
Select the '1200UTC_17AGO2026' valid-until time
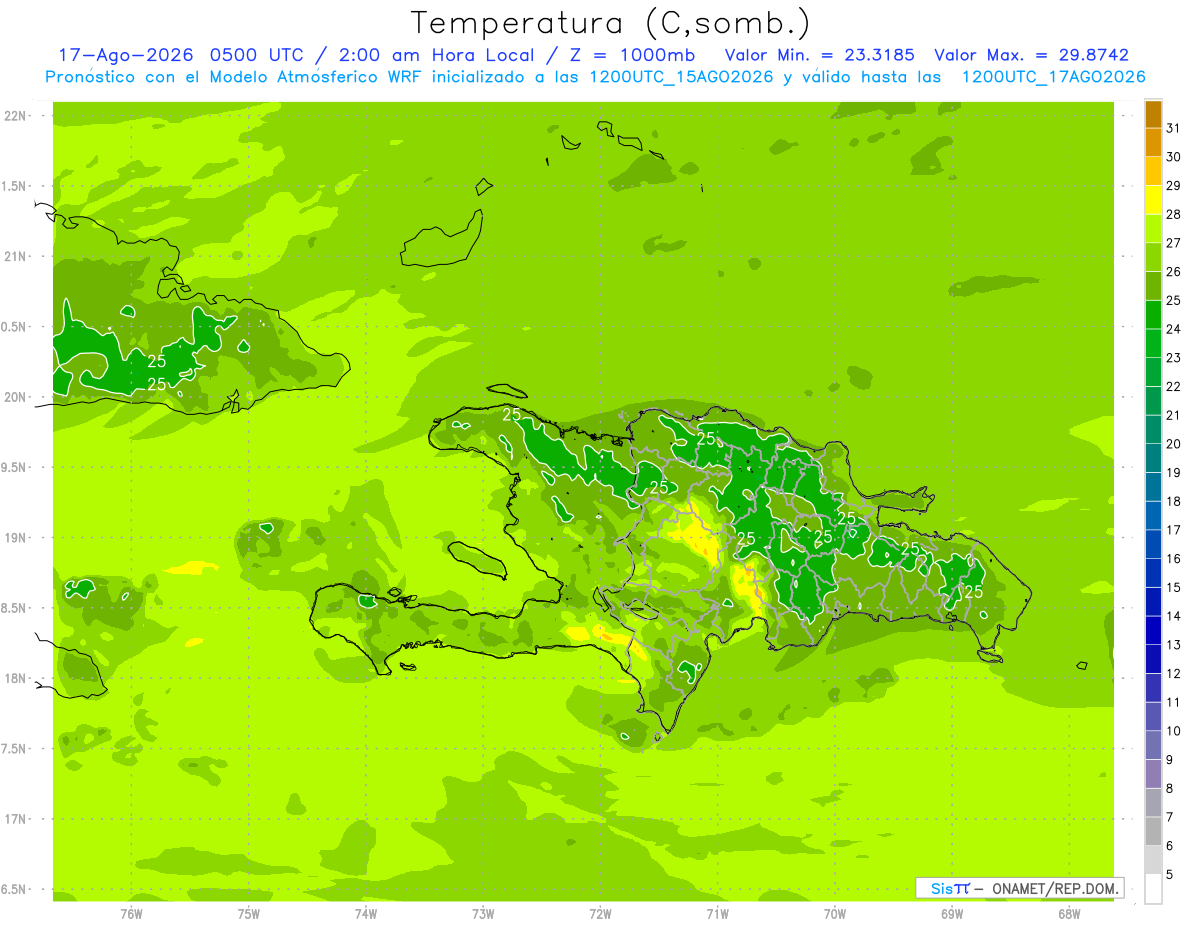tap(1053, 77)
